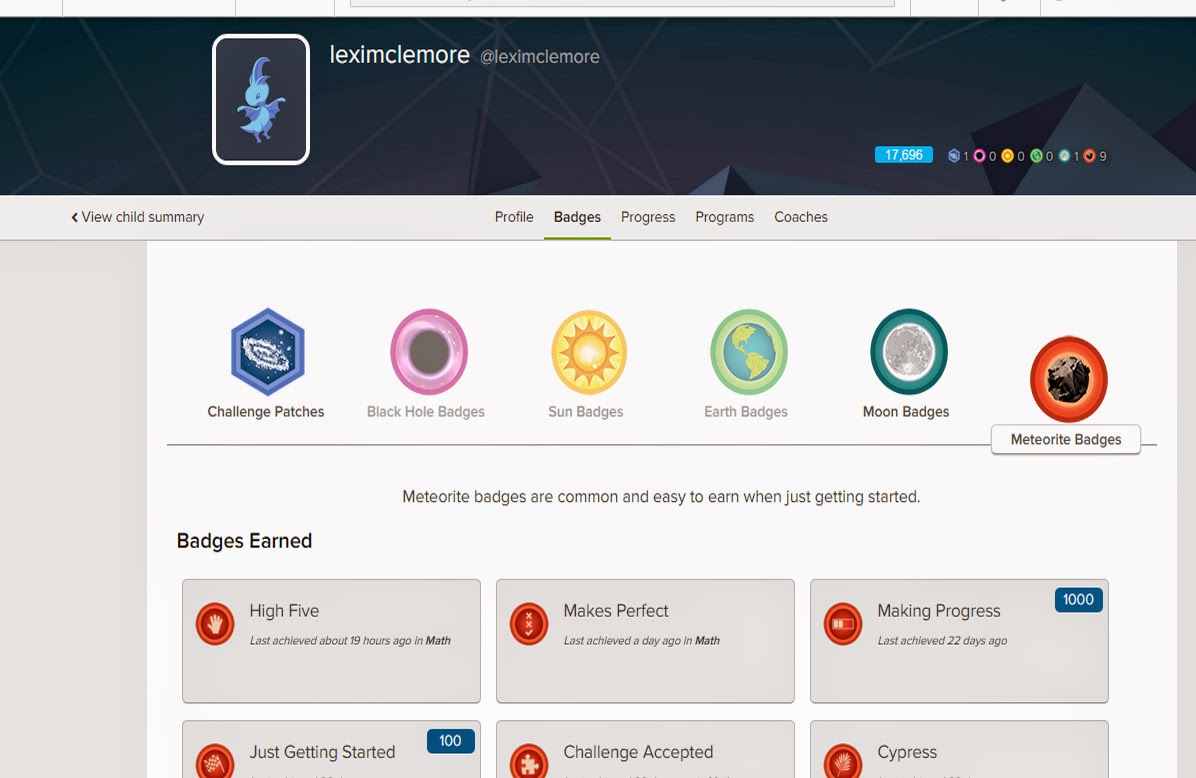The height and width of the screenshot is (778, 1196).
Task: Click the Challenge Patches label
Action: [266, 412]
